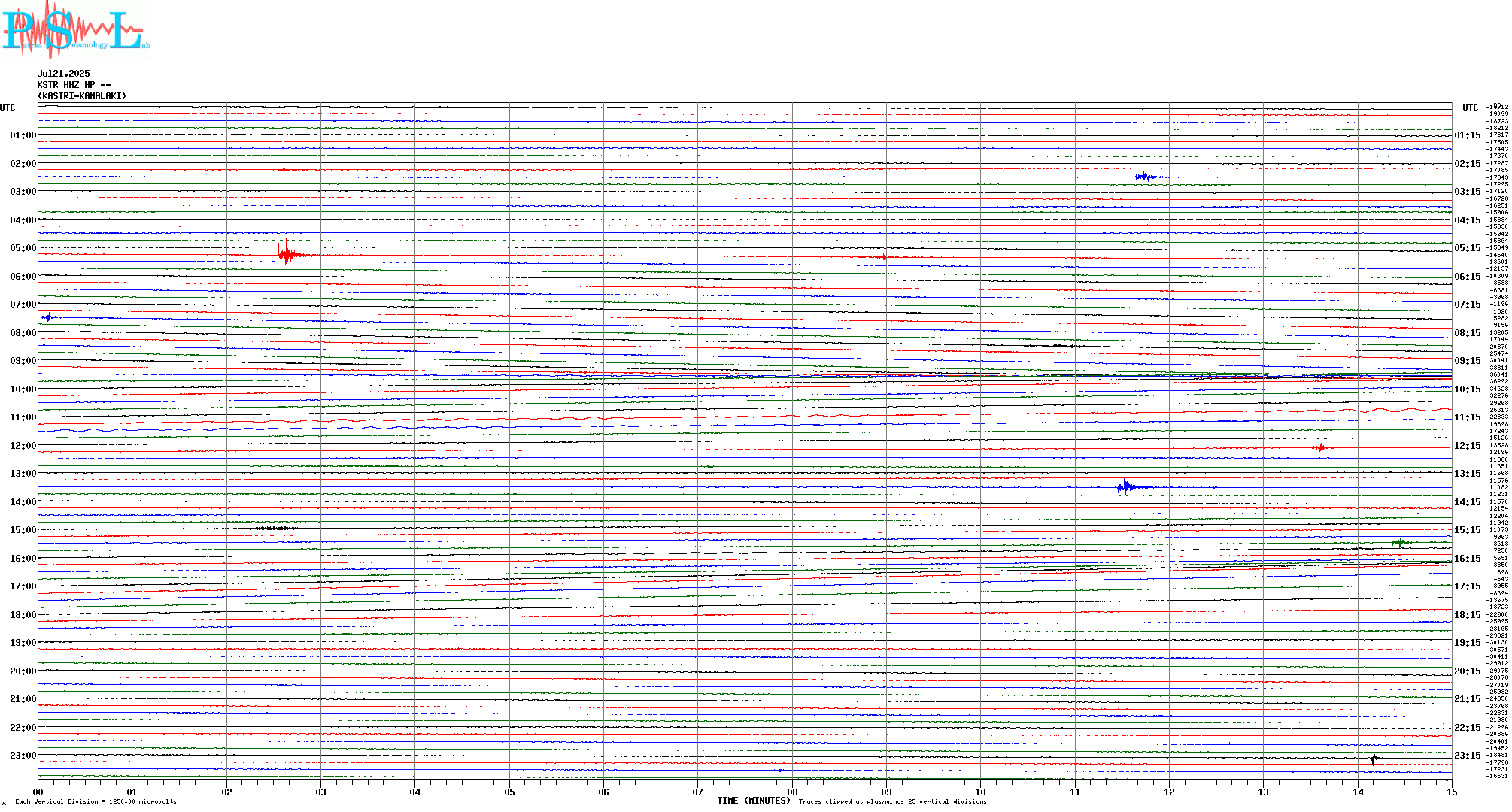Click the 05:00 hour label
Image resolution: width=1512 pixels, height=812 pixels.
[x=23, y=248]
